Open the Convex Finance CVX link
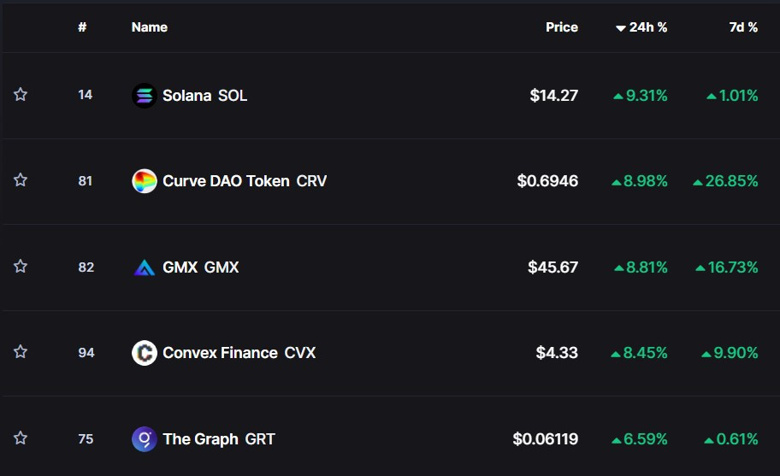Viewport: 780px width, 476px height. (x=238, y=353)
